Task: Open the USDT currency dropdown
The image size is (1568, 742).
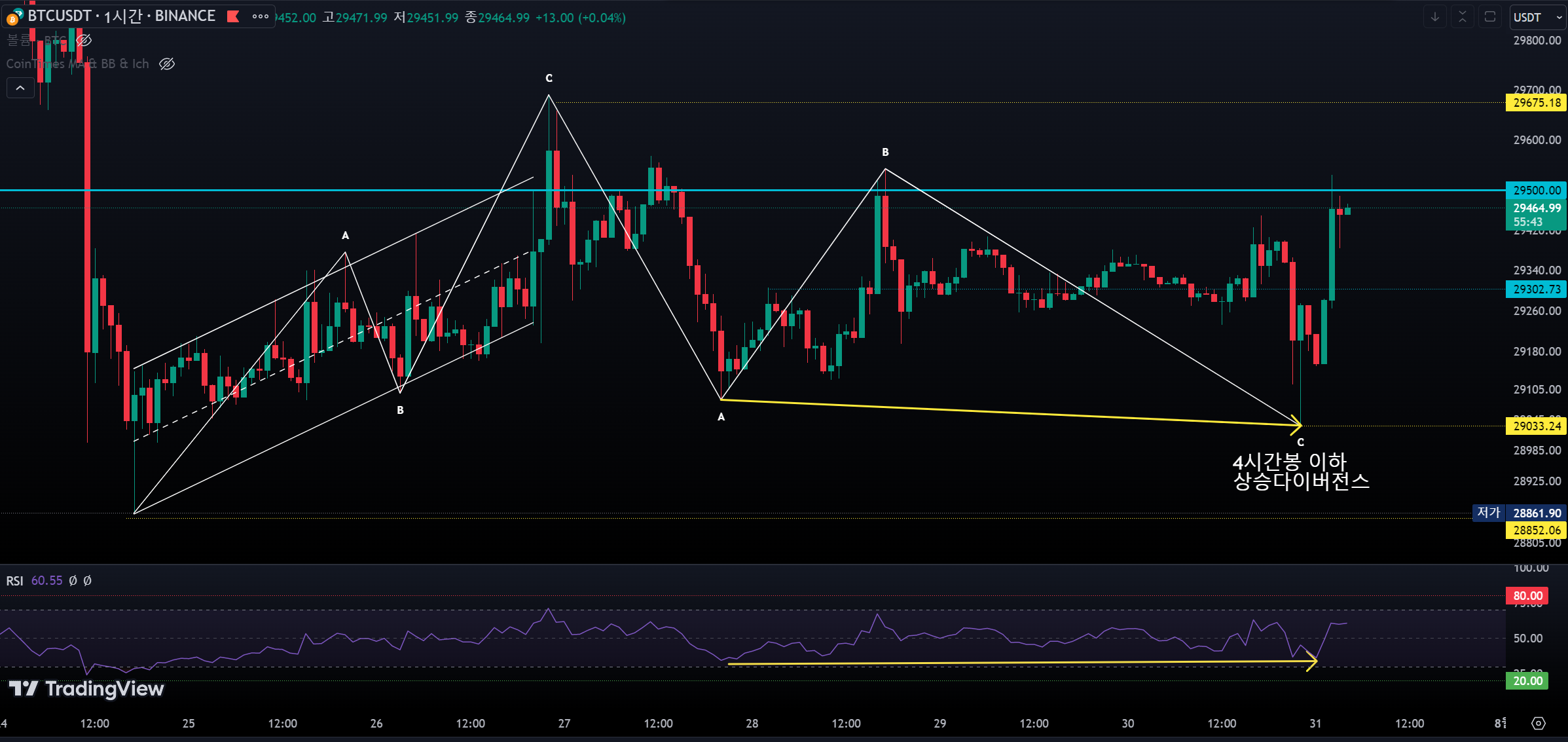Action: 1537,18
